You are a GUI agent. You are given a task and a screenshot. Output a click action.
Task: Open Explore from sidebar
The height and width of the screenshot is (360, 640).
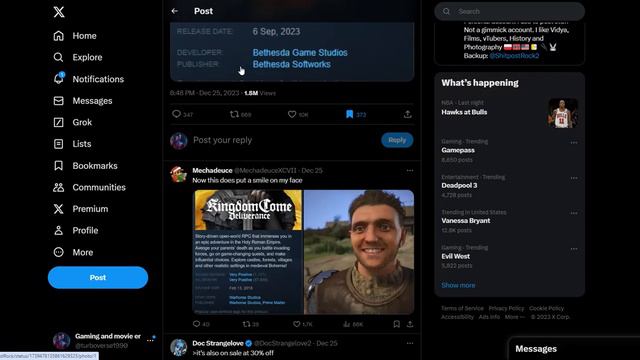[78, 58]
